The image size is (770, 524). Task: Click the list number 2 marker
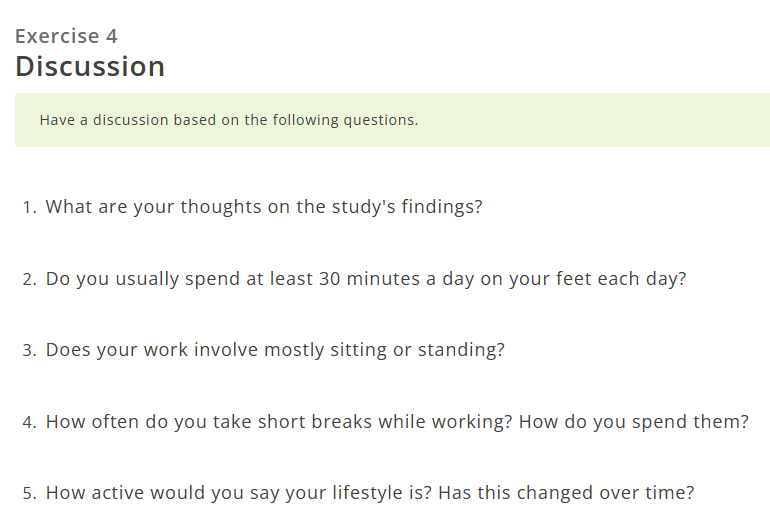pos(29,280)
